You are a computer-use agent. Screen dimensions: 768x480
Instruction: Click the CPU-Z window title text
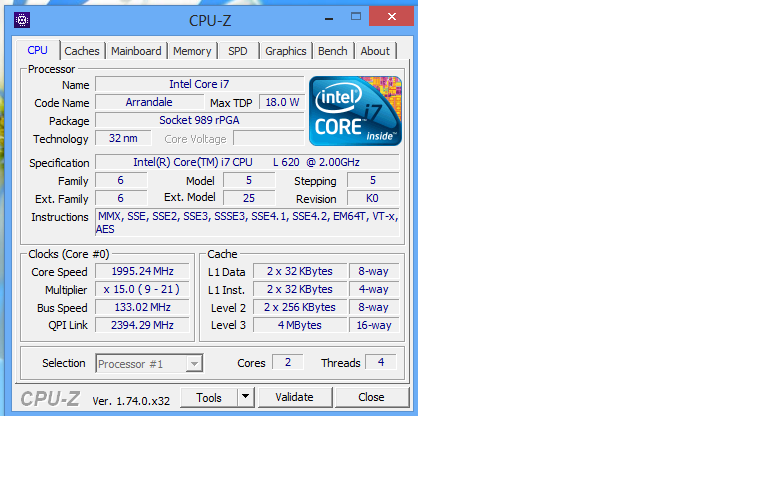(210, 21)
